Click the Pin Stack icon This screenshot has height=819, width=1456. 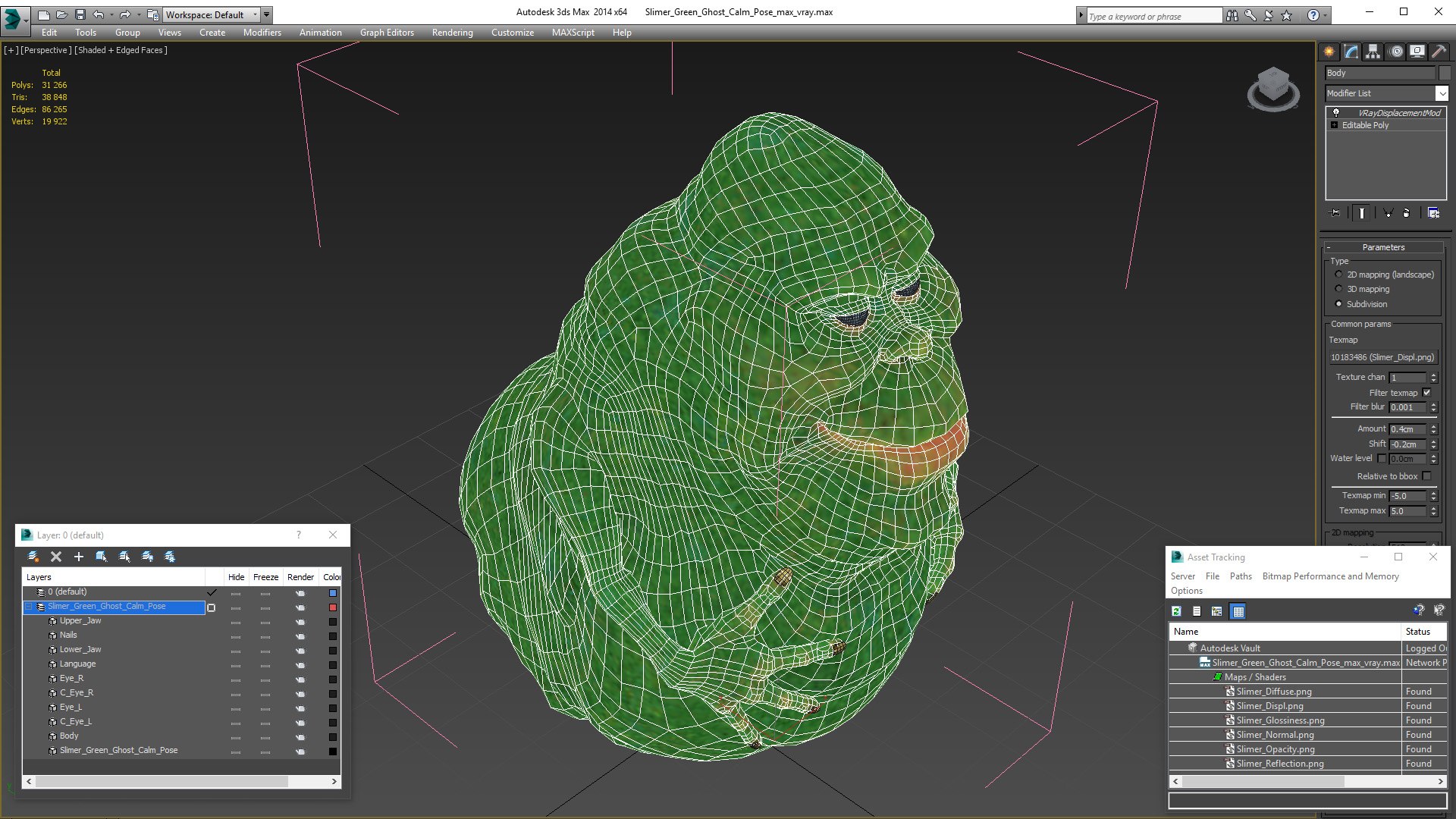1335,213
